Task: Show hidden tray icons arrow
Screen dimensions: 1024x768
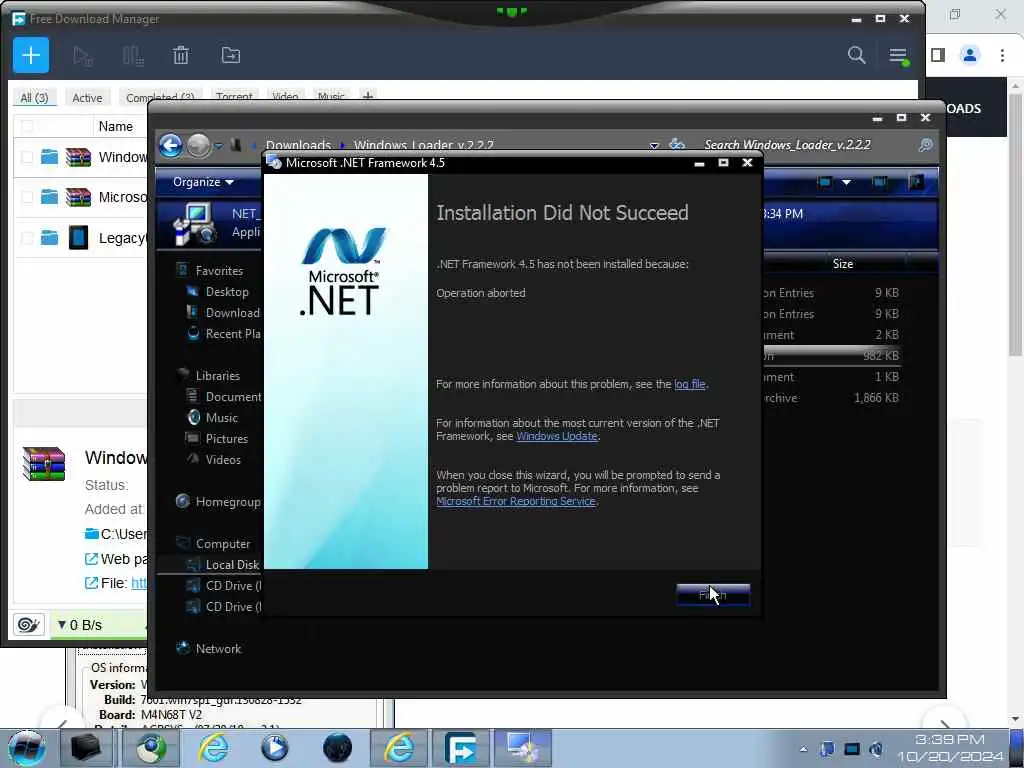Action: point(803,749)
